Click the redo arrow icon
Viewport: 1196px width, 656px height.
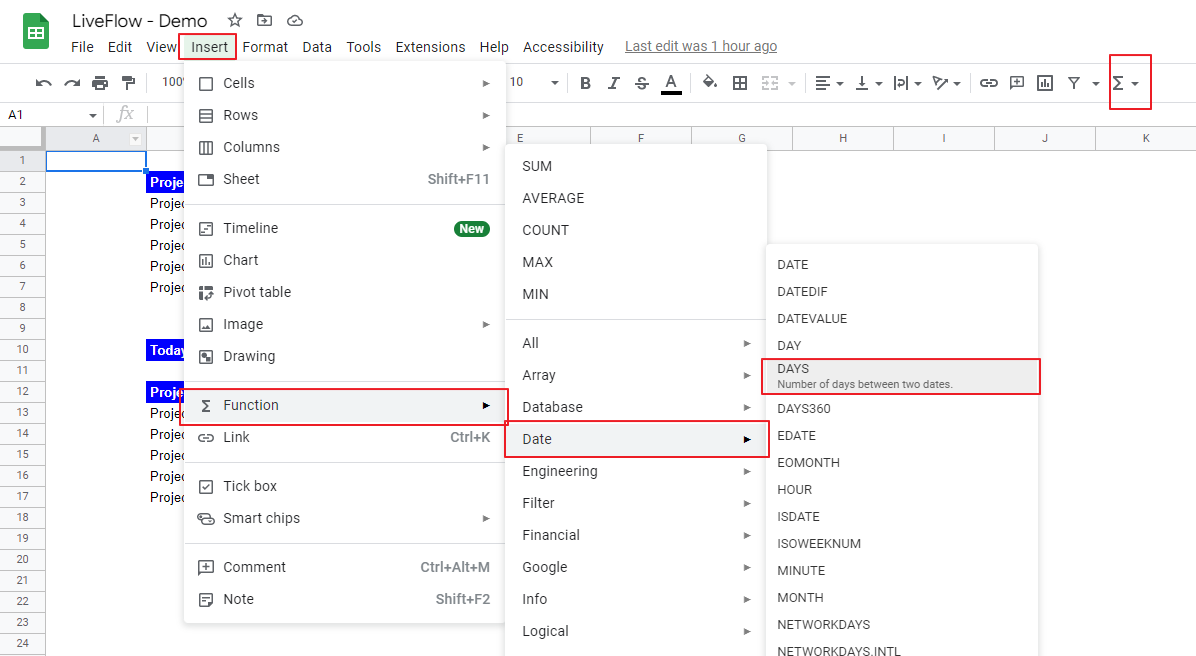pyautogui.click(x=72, y=83)
